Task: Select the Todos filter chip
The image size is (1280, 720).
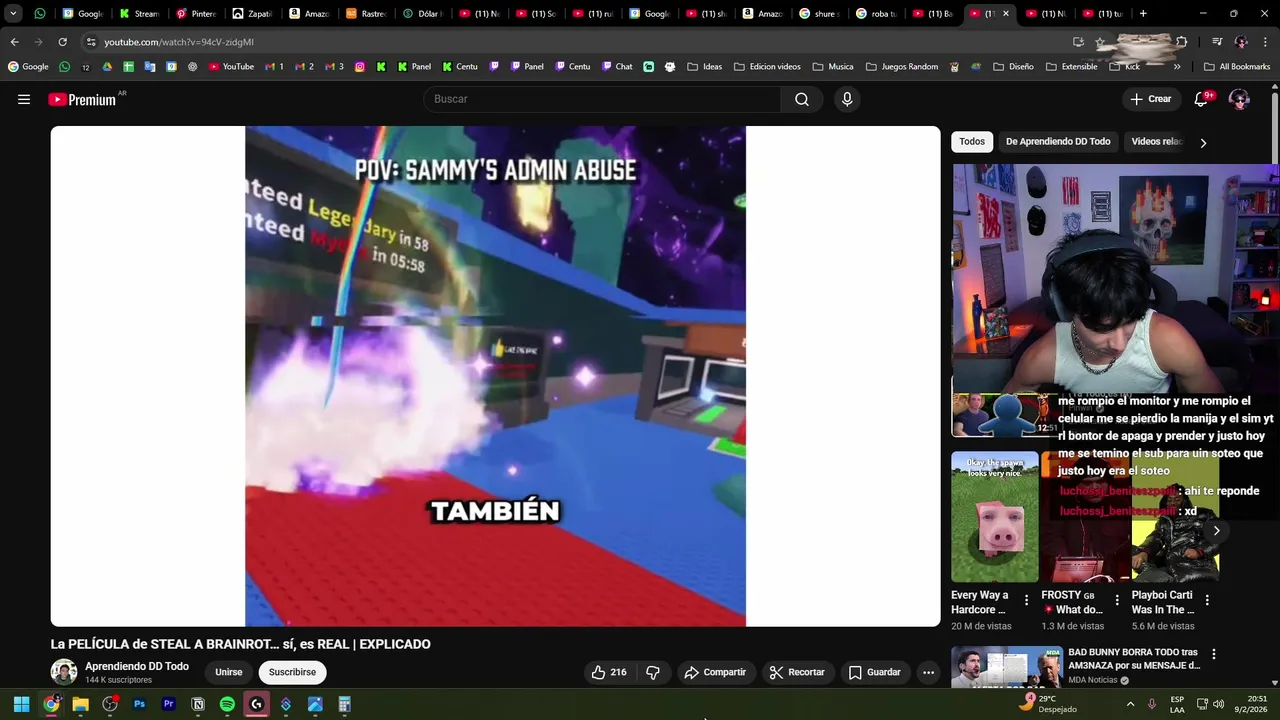Action: pyautogui.click(x=971, y=142)
